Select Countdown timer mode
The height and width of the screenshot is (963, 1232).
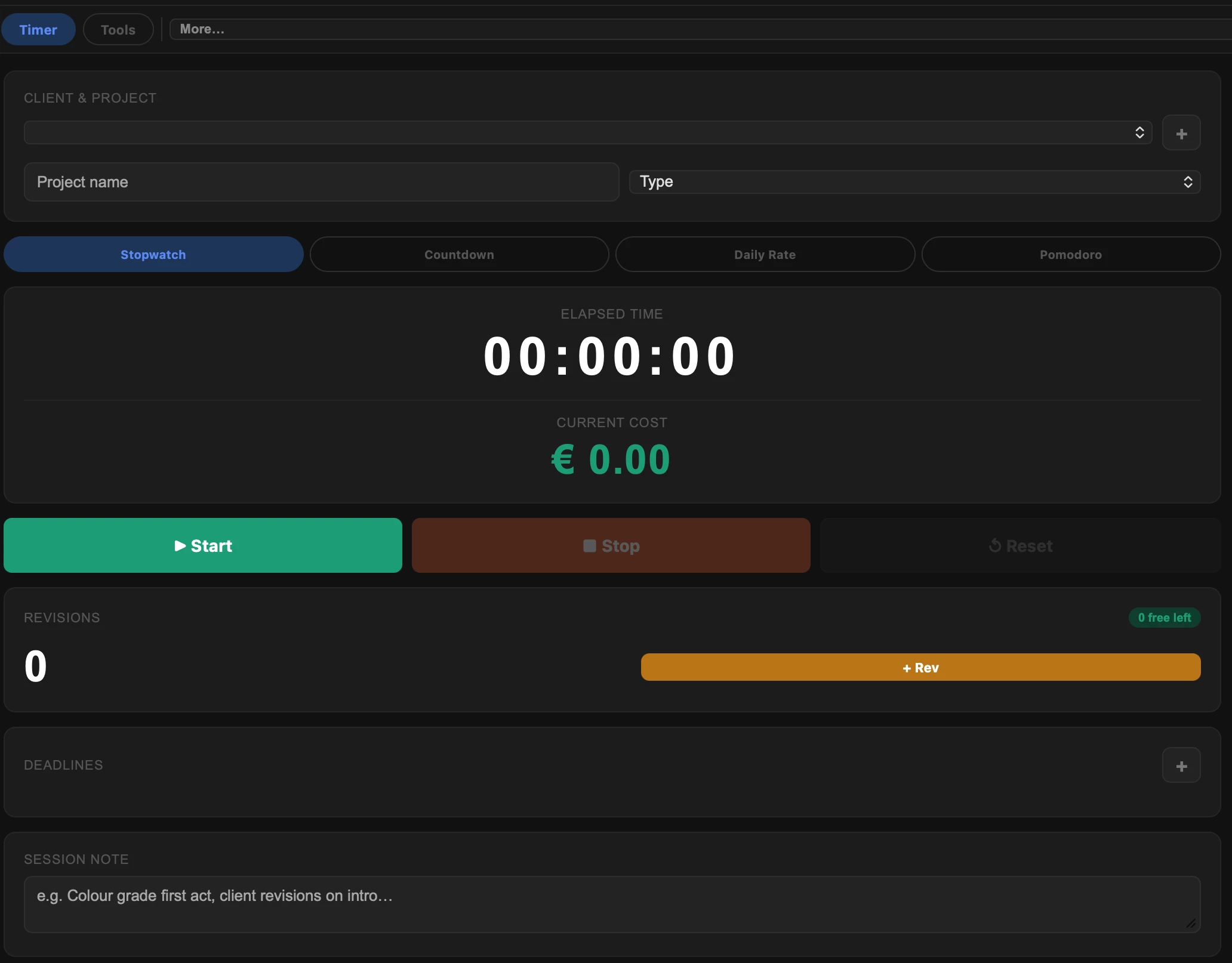(x=459, y=255)
